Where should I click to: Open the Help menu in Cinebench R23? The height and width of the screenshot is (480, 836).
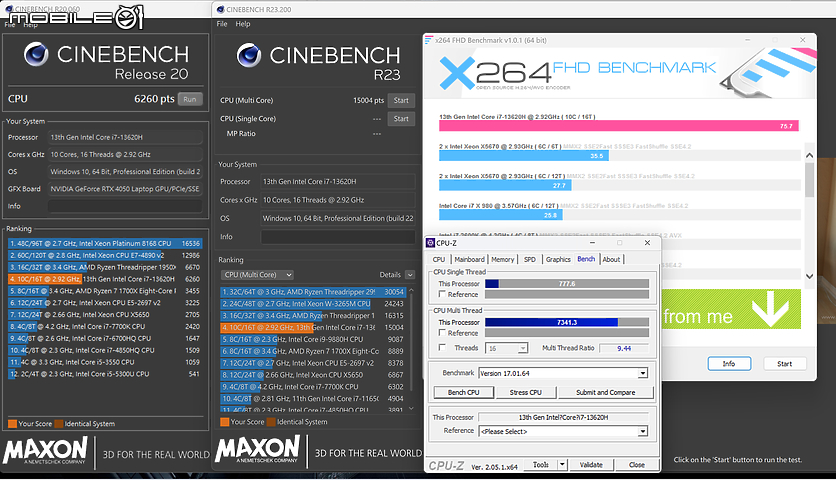point(243,24)
